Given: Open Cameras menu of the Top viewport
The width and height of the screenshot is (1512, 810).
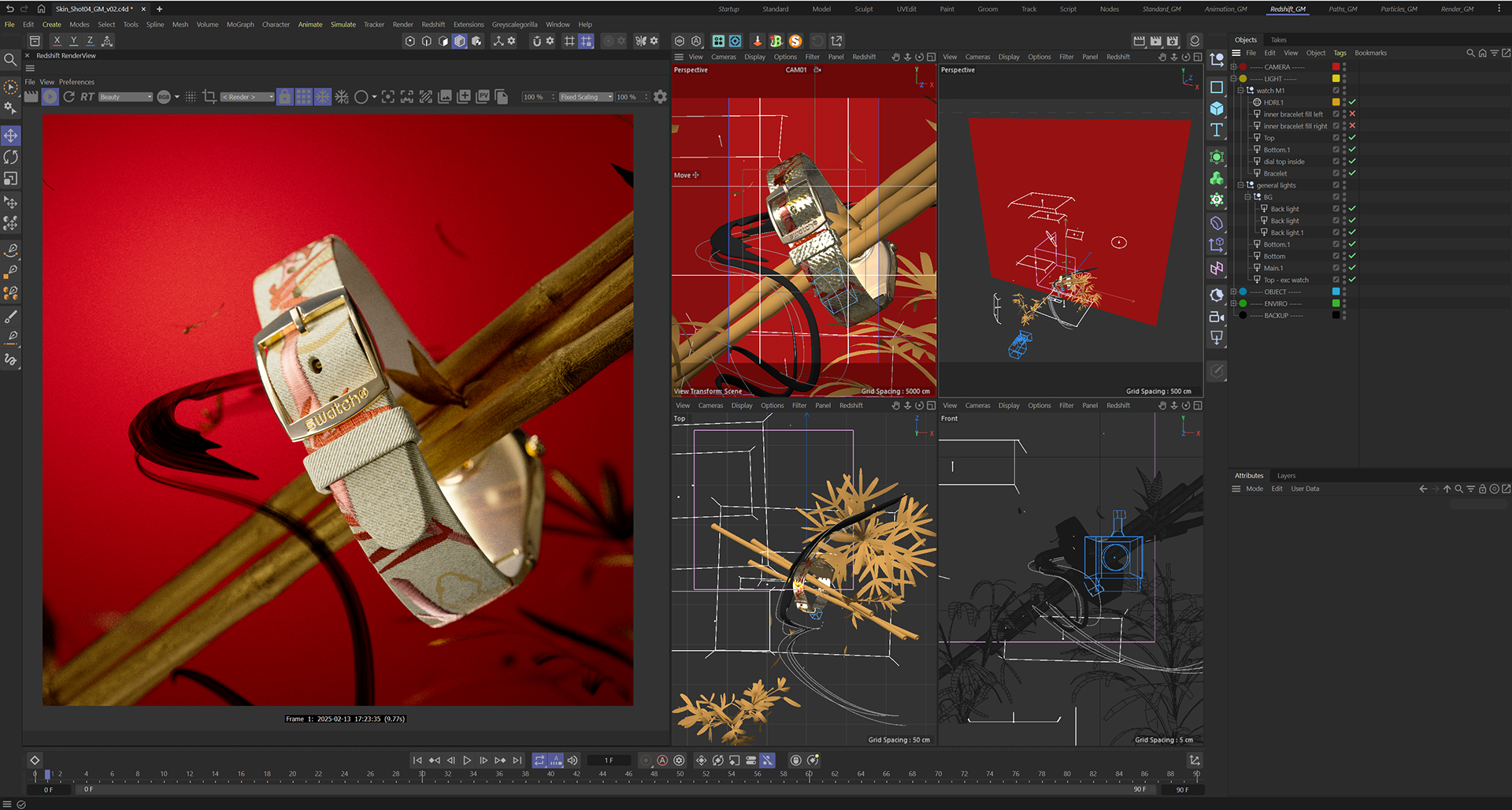Looking at the screenshot, I should click(x=710, y=406).
